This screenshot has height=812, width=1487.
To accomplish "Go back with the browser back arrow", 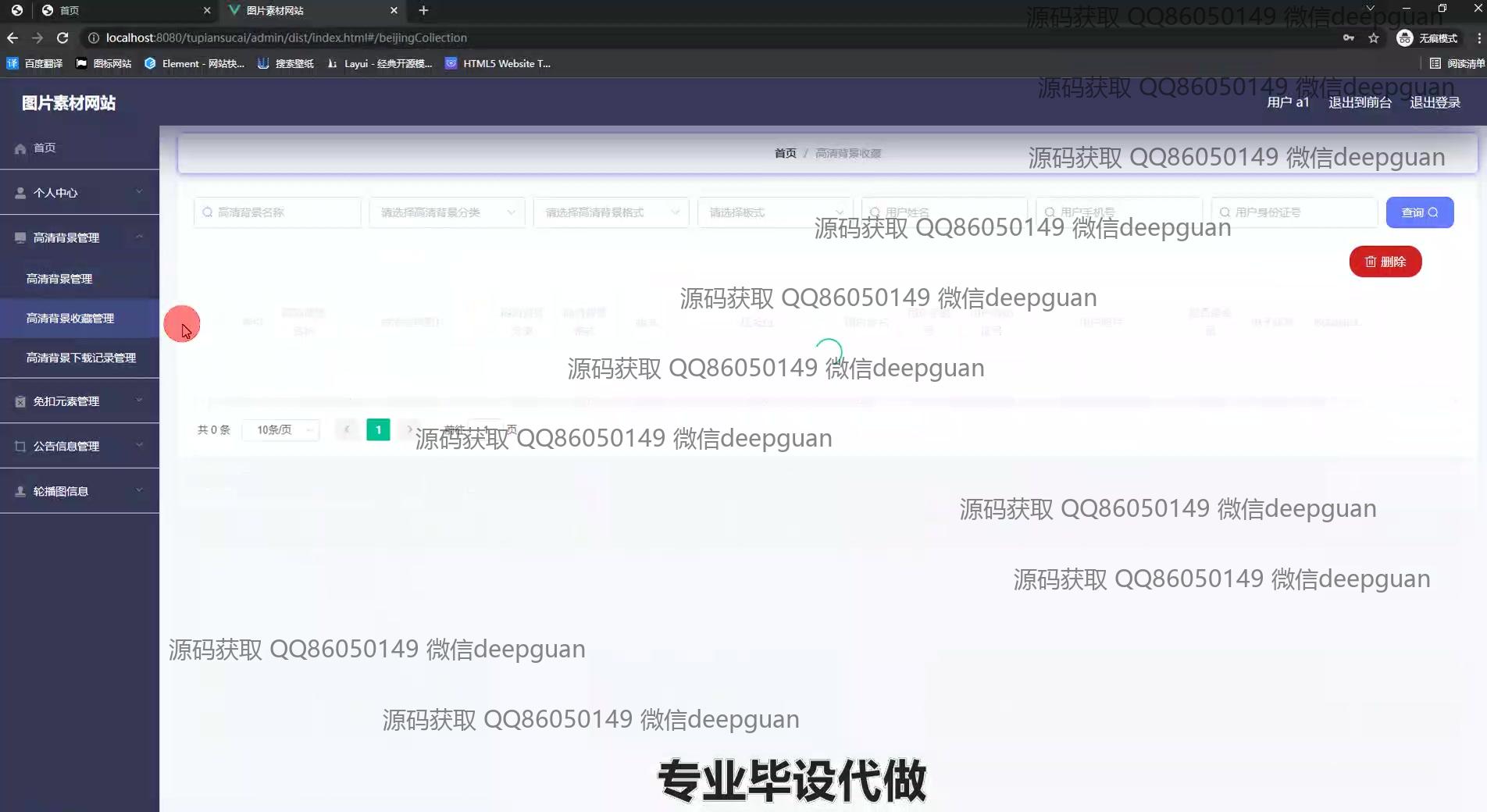I will click(12, 37).
